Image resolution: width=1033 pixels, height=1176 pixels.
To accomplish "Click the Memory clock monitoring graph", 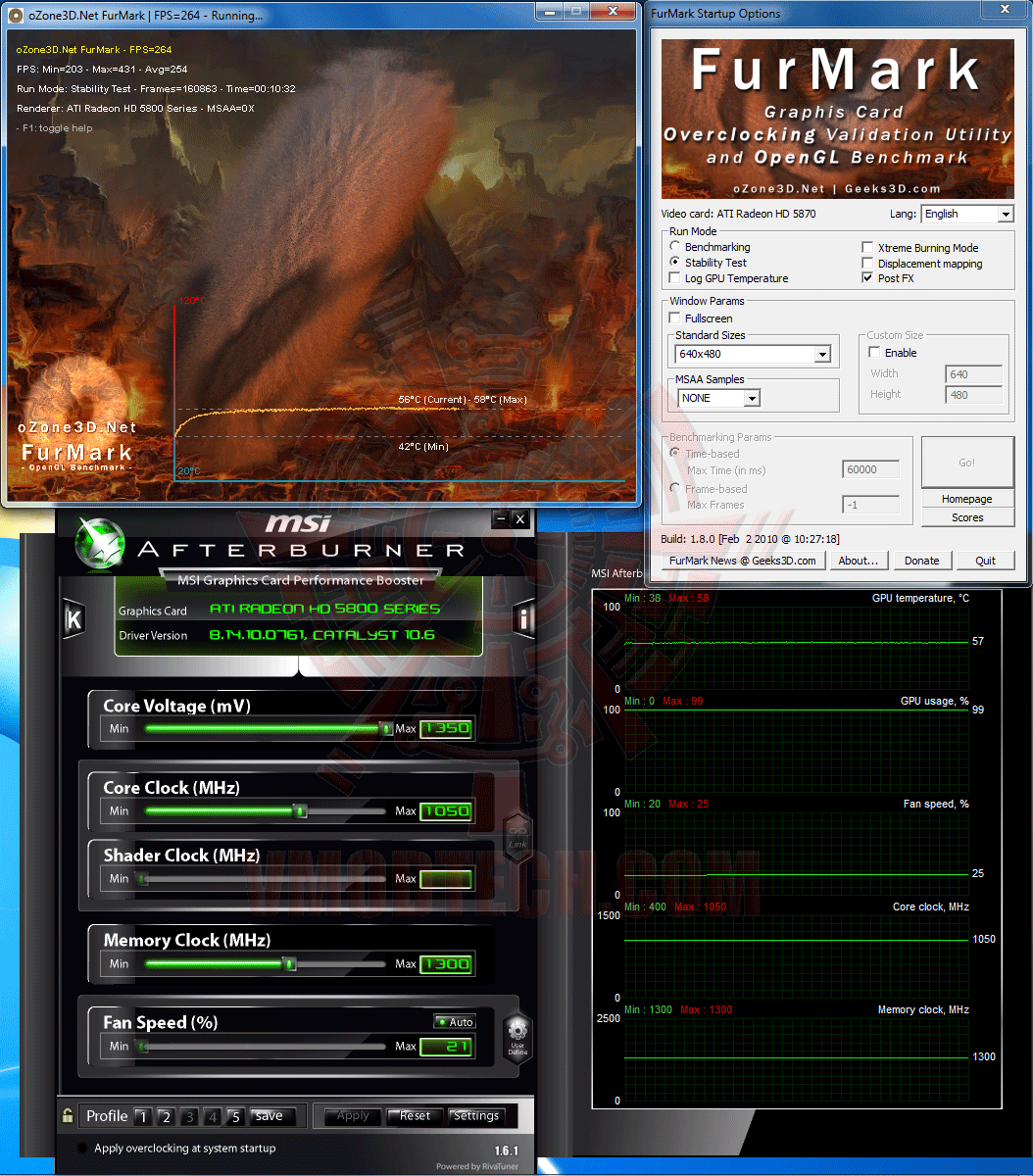I will pyautogui.click(x=796, y=1058).
